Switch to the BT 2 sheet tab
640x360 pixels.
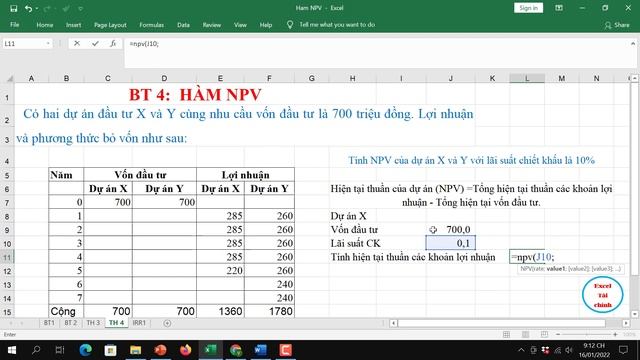71,323
